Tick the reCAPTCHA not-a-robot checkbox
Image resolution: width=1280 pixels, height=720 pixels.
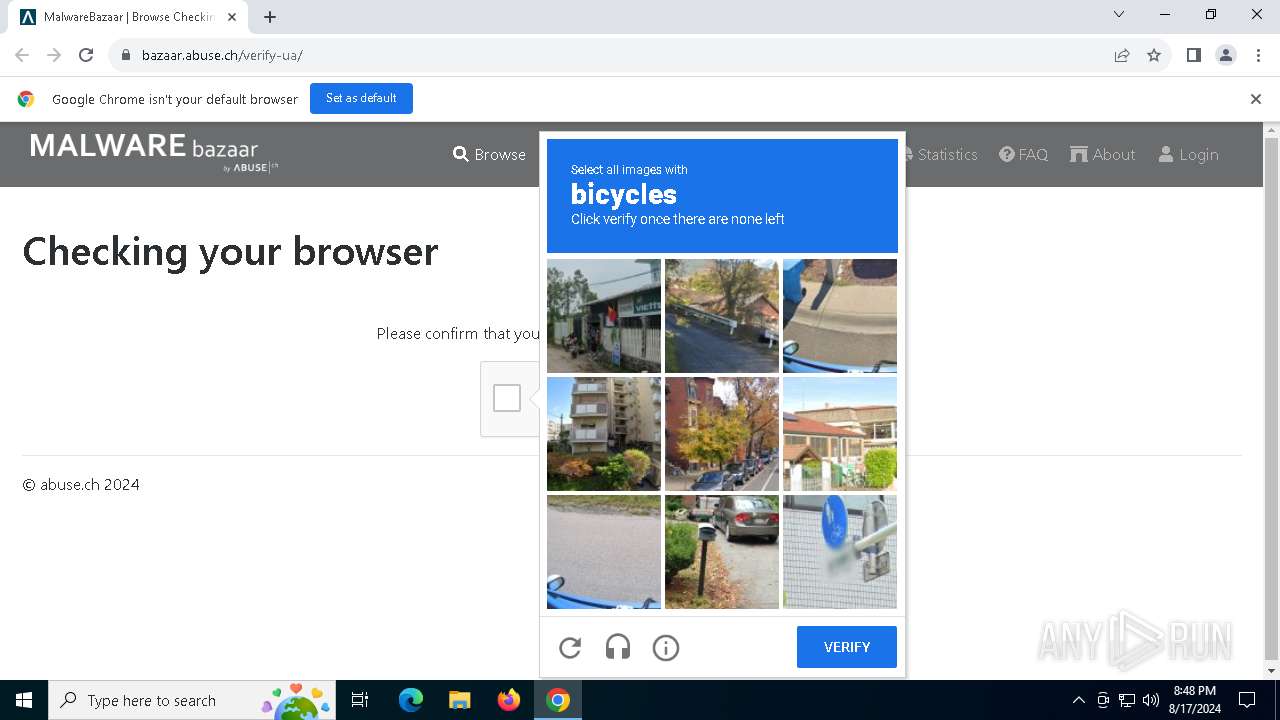point(507,398)
